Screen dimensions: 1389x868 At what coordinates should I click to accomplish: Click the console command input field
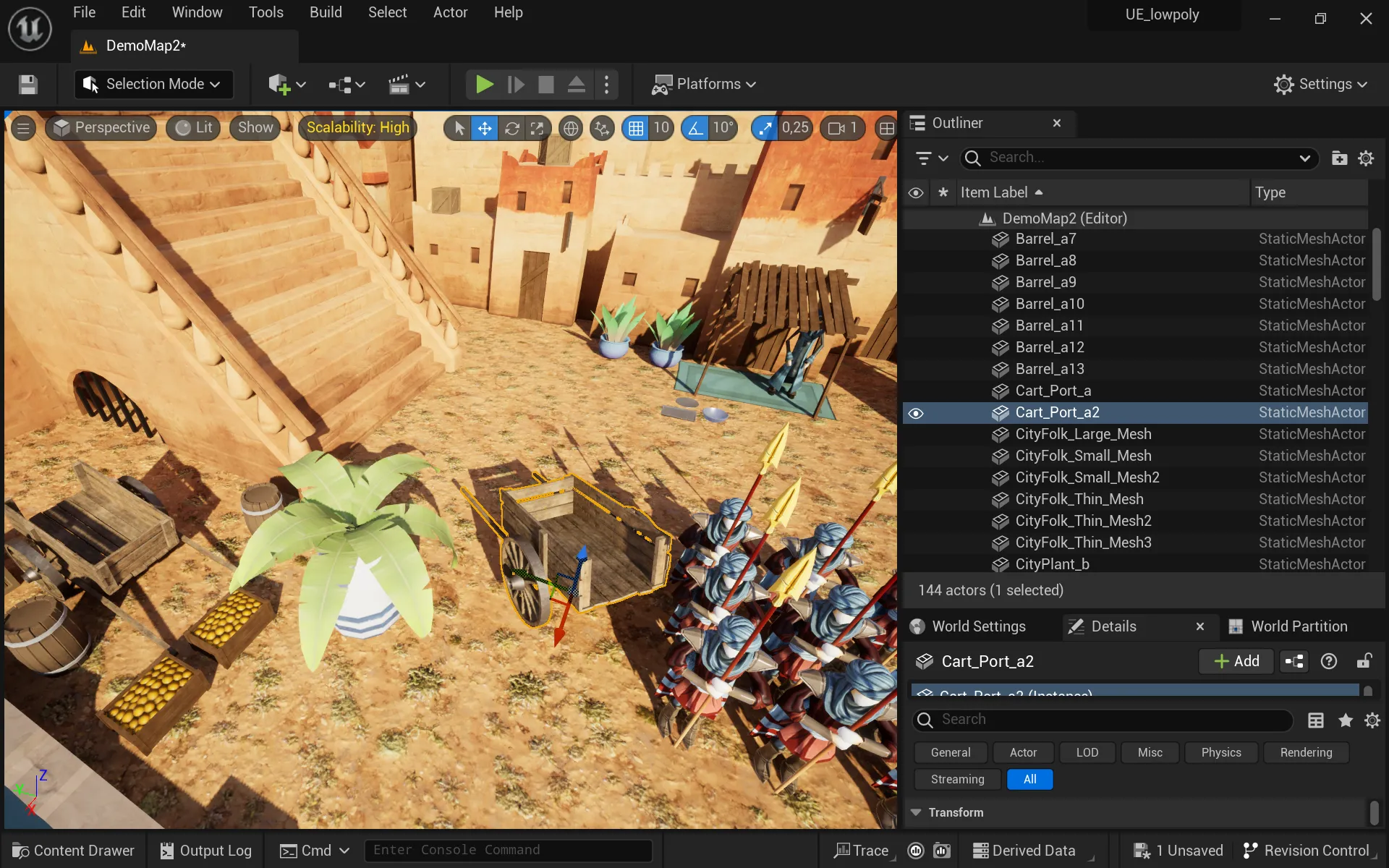pyautogui.click(x=508, y=851)
